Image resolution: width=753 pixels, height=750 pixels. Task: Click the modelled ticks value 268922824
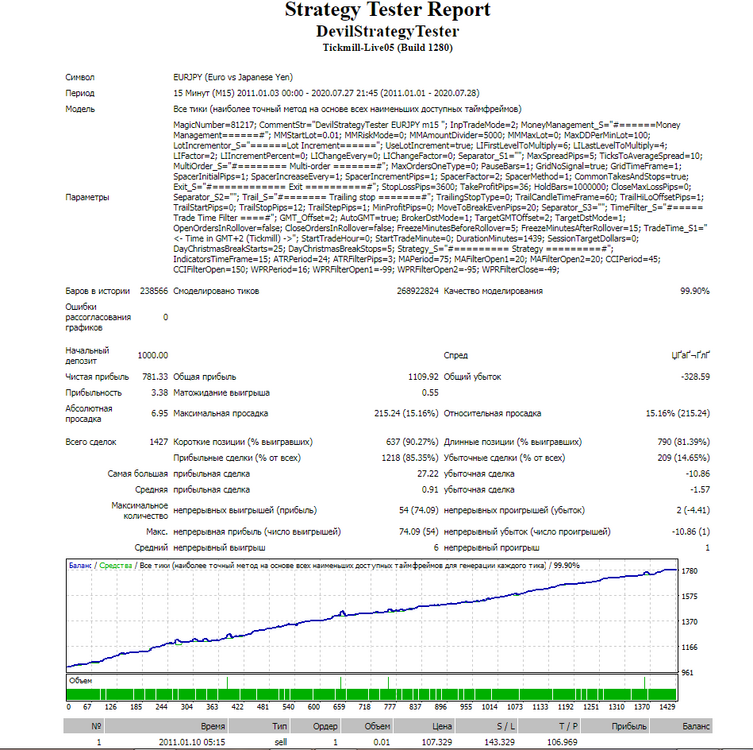coord(417,291)
